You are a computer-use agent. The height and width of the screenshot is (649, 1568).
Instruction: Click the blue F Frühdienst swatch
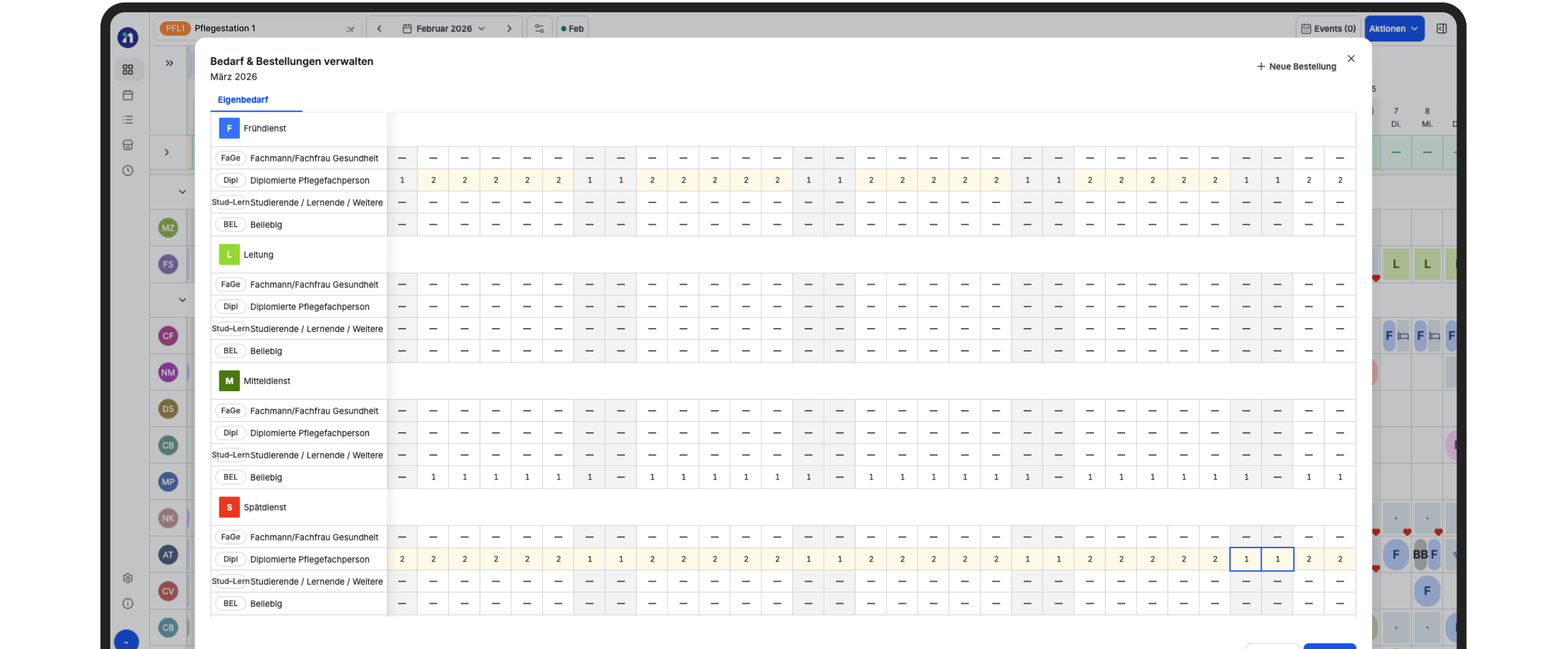(229, 129)
